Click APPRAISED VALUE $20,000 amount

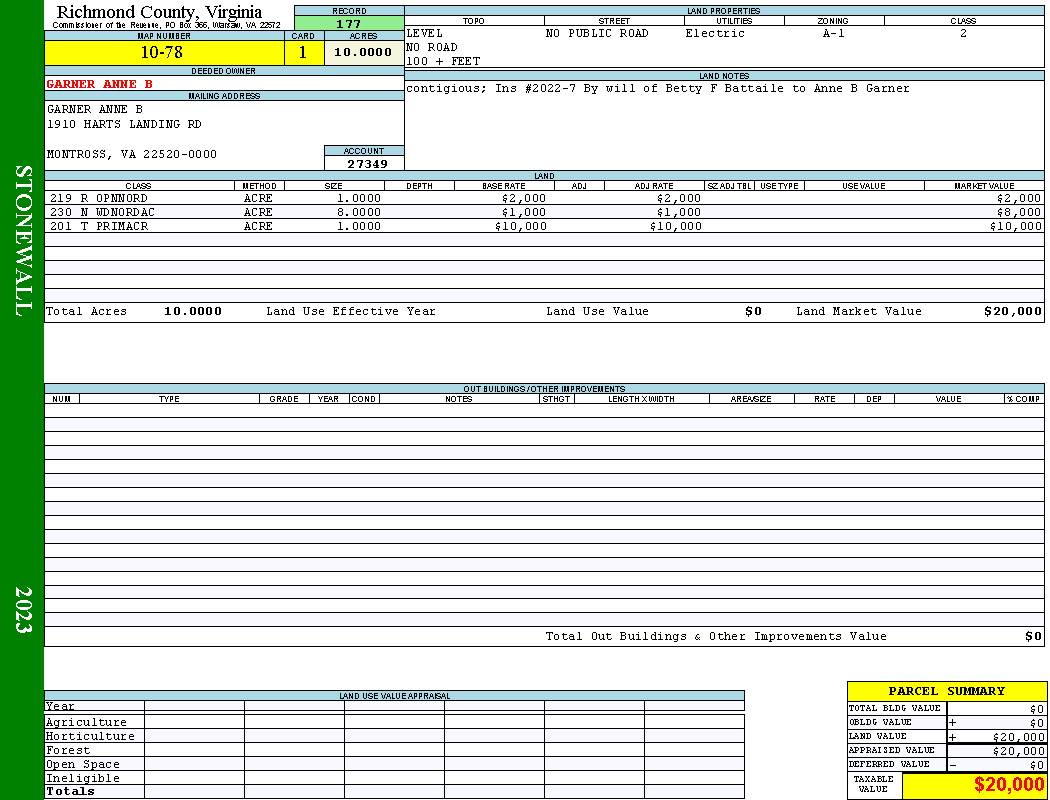[x=1019, y=750]
